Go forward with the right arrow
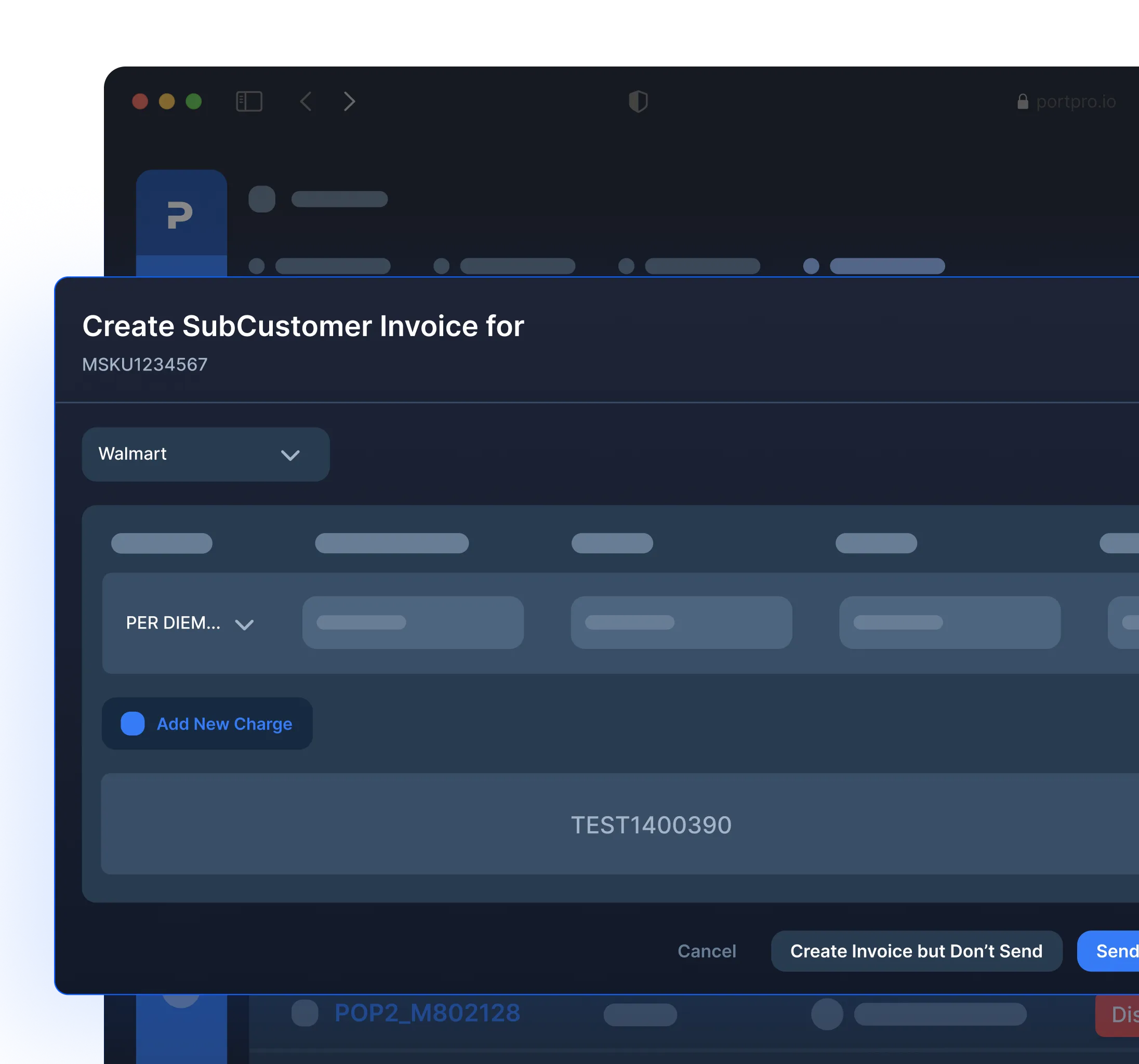Image resolution: width=1139 pixels, height=1064 pixels. coord(349,101)
